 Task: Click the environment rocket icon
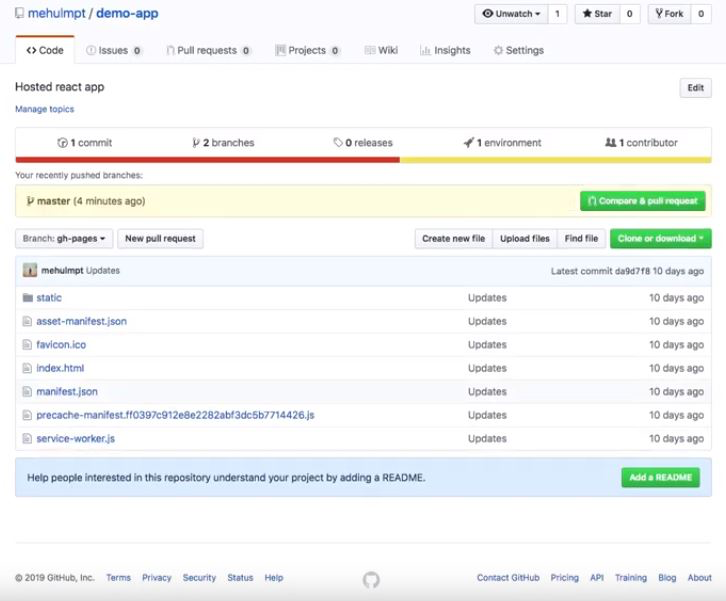click(x=469, y=143)
